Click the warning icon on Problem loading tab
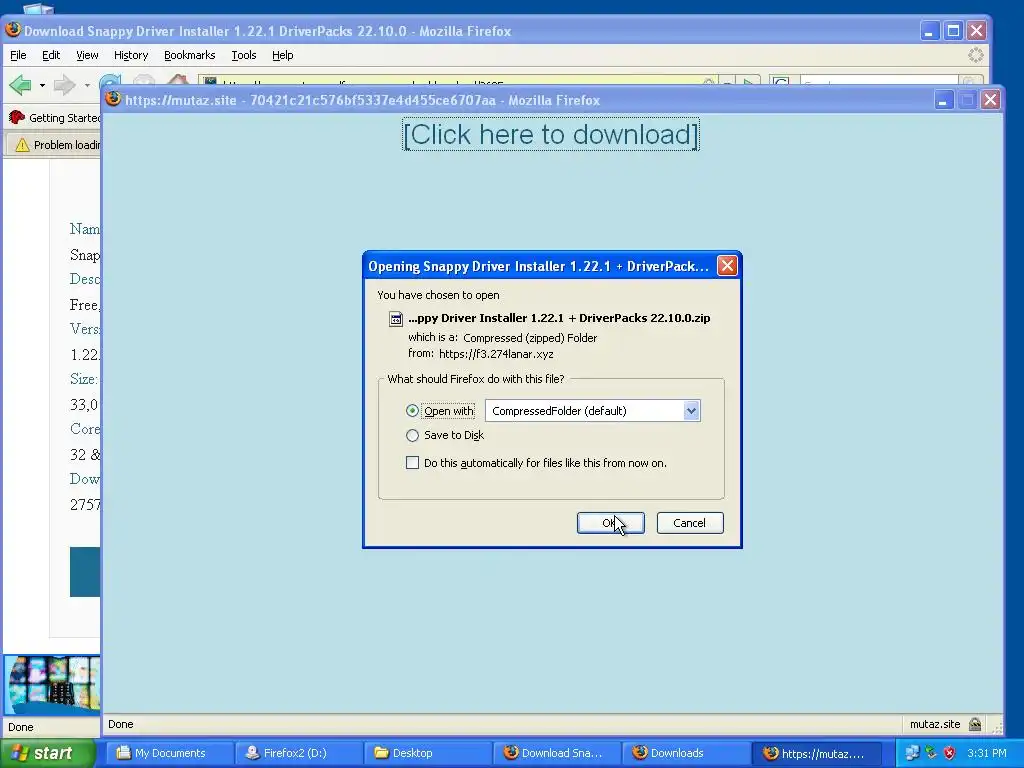1024x768 pixels. coord(22,145)
